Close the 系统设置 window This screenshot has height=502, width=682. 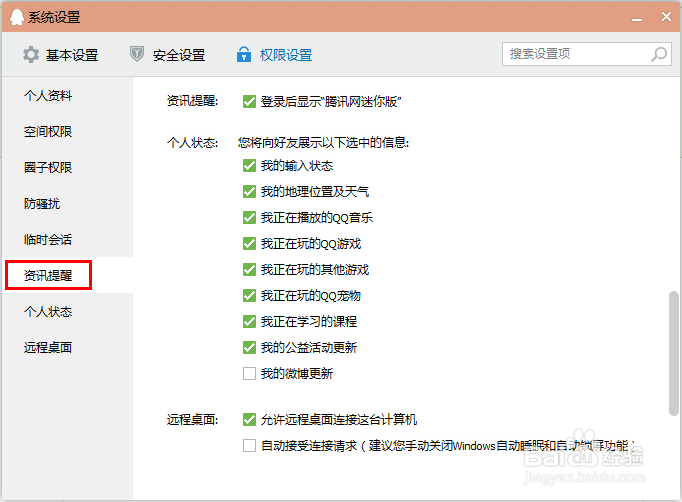point(666,17)
